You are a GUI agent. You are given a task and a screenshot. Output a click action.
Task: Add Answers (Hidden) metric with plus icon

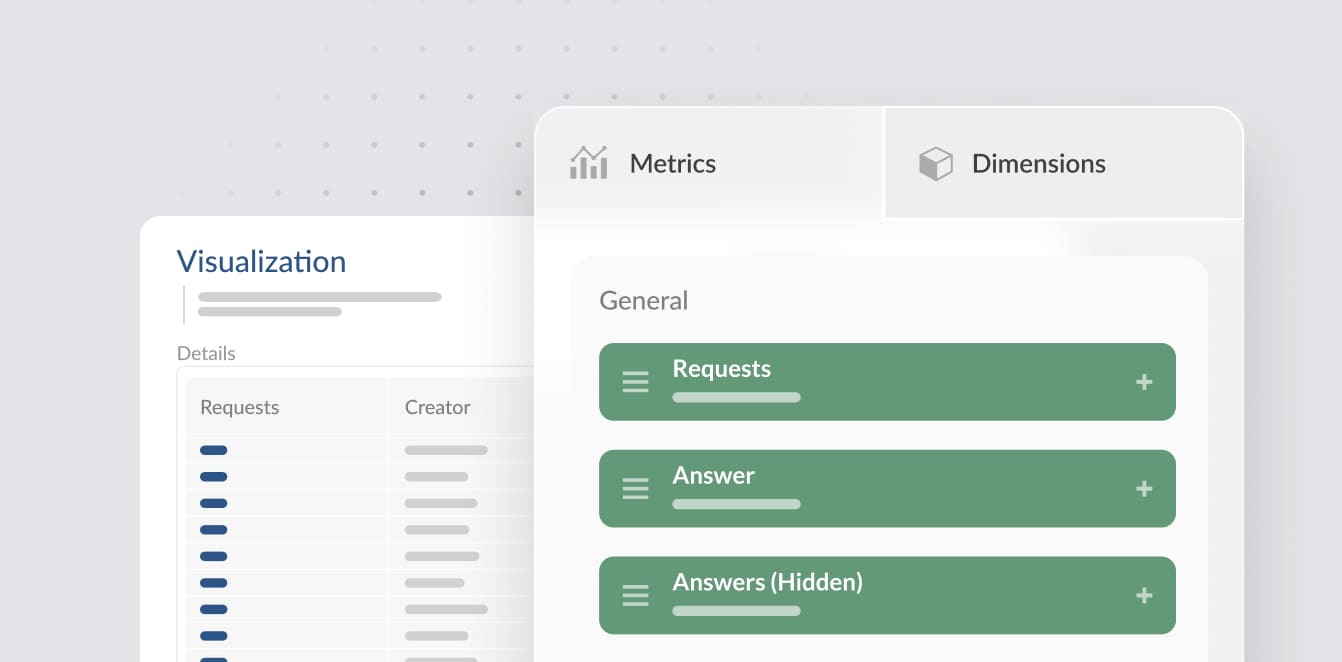[x=1144, y=596]
